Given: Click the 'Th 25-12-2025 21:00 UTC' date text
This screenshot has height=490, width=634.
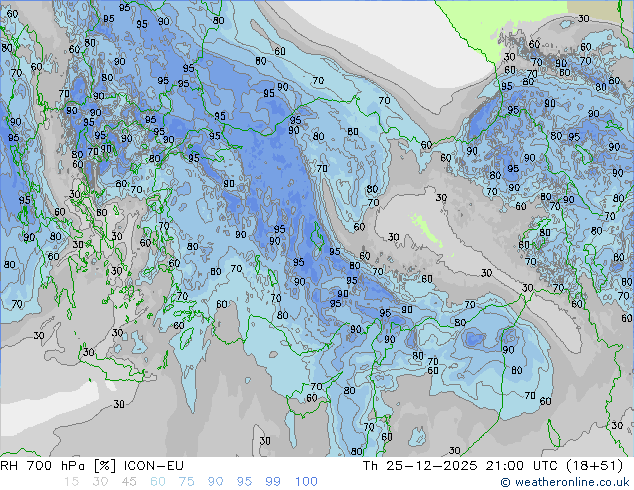Looking at the screenshot, I should point(462,466).
